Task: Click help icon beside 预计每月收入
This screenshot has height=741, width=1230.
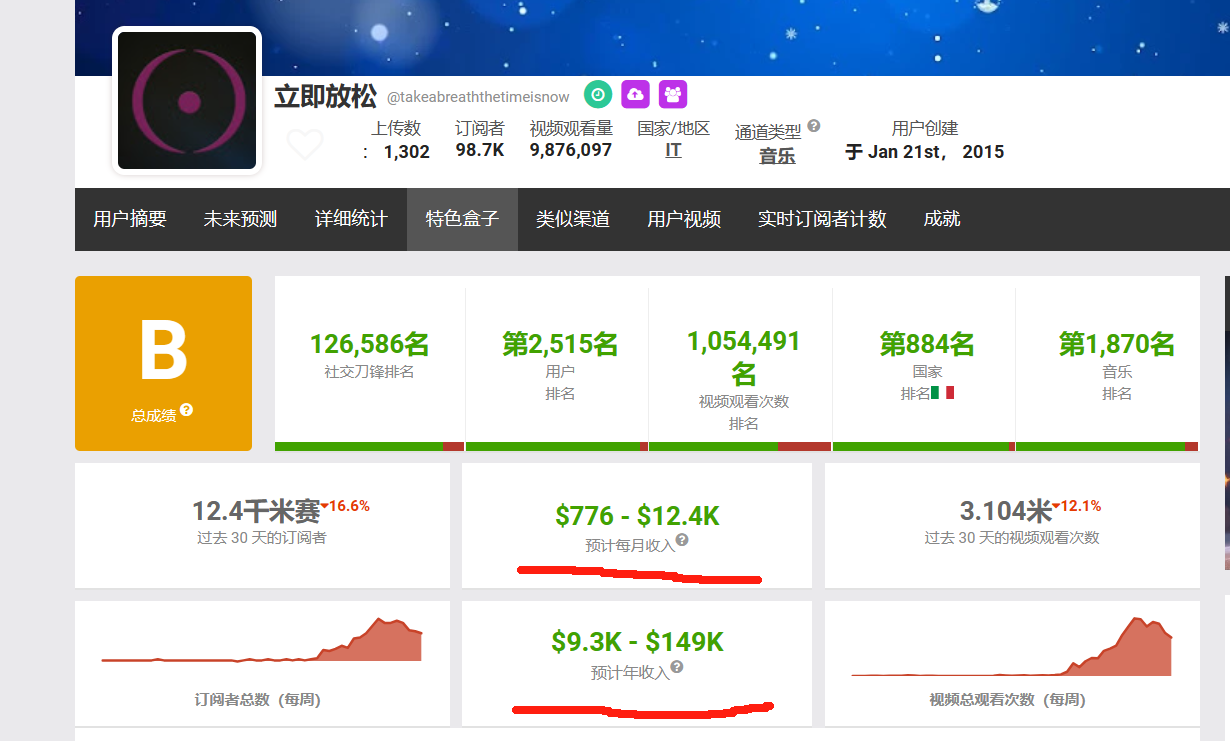Action: (x=682, y=541)
